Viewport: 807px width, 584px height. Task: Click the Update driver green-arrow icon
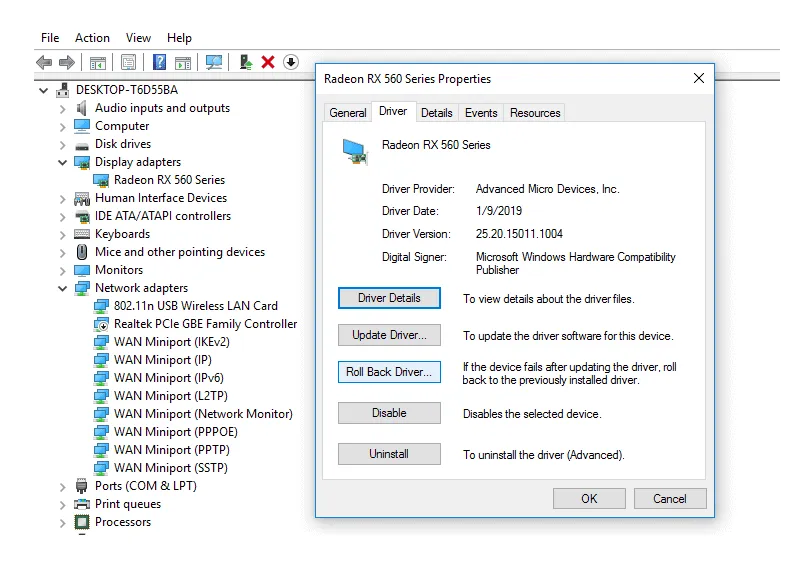pos(245,62)
